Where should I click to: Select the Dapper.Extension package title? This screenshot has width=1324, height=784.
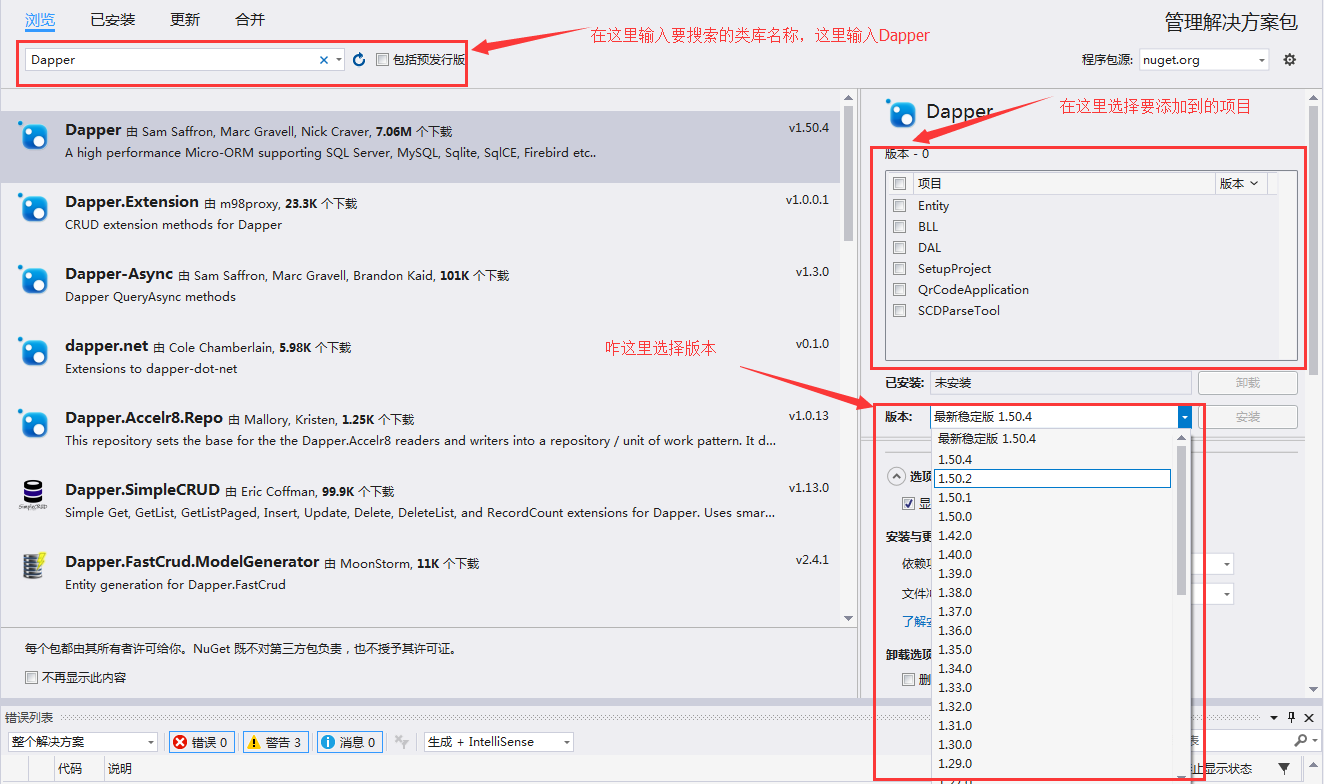pos(132,202)
